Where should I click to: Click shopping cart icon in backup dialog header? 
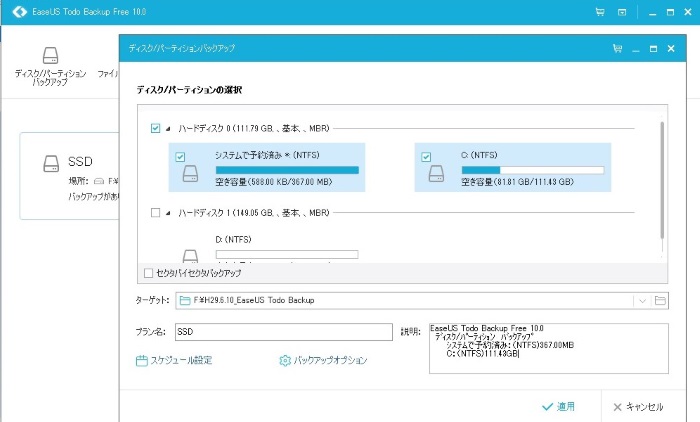tap(618, 48)
